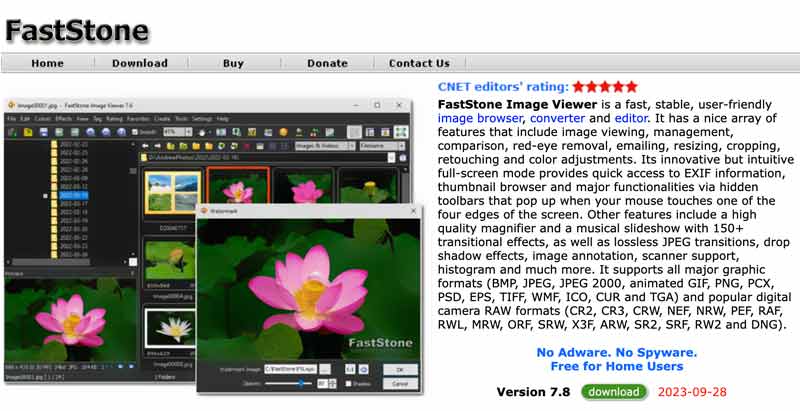Click OK in the Watermark dialog
800x411 pixels.
click(401, 369)
